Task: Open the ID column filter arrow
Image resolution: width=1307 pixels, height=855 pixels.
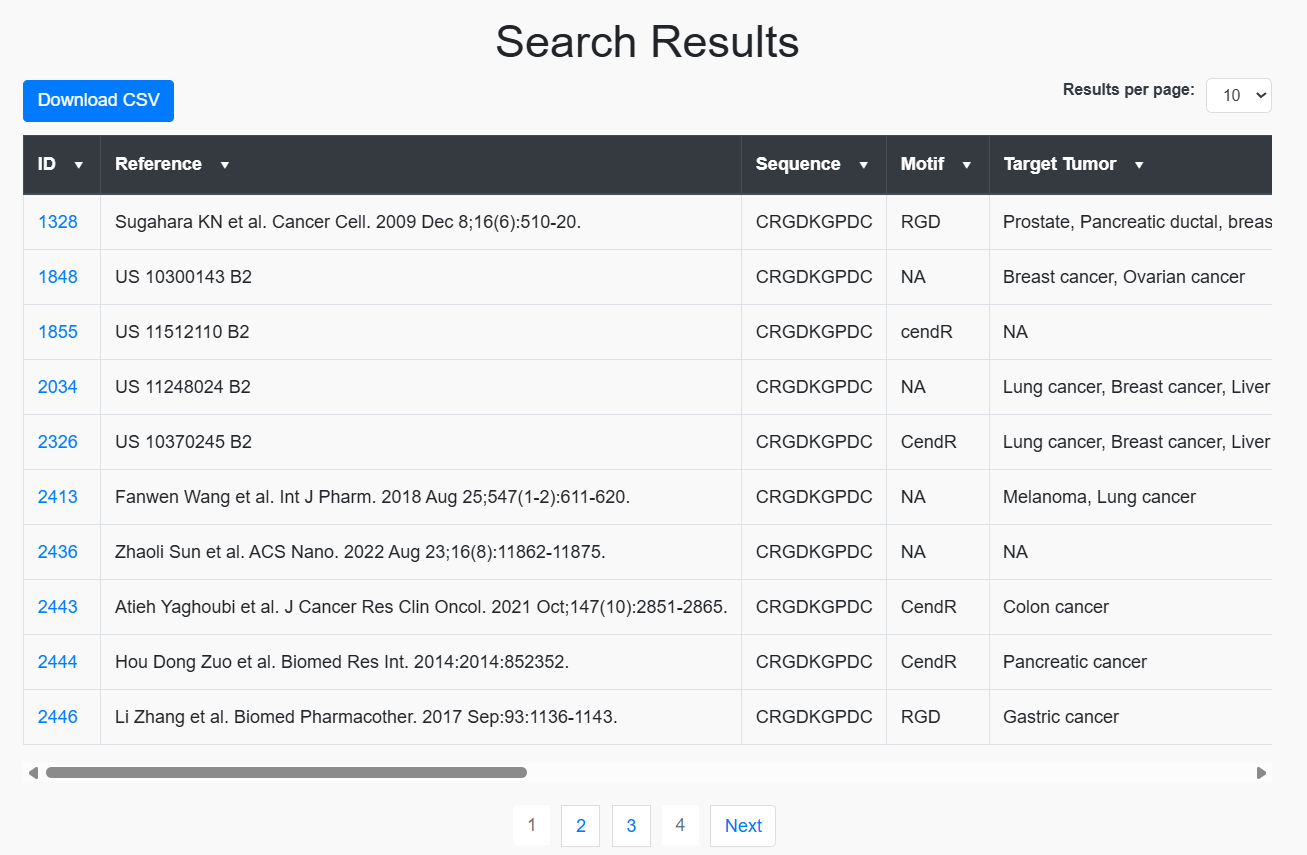Action: click(x=77, y=164)
